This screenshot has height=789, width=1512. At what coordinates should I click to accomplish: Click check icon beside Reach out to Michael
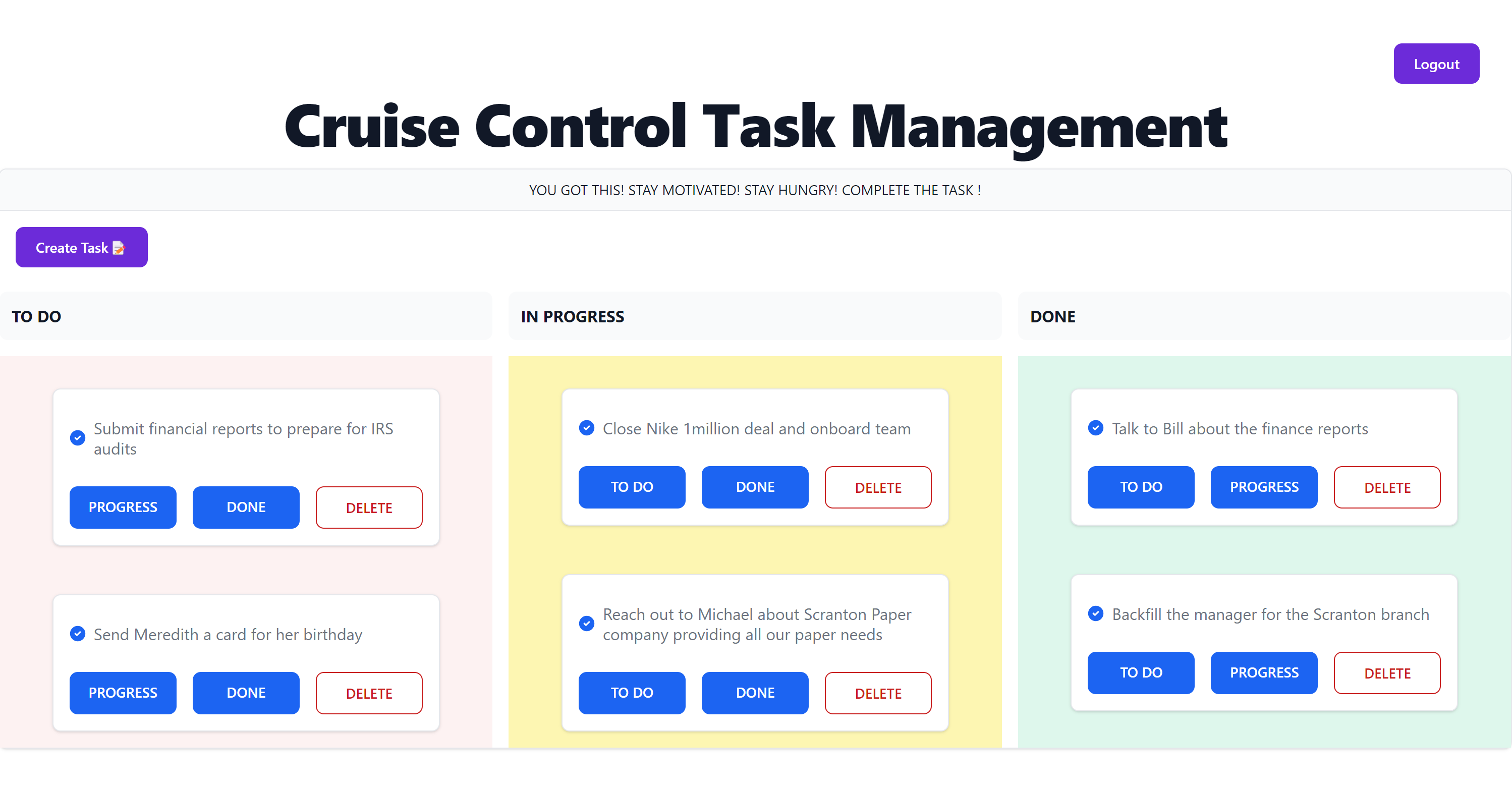coord(586,624)
